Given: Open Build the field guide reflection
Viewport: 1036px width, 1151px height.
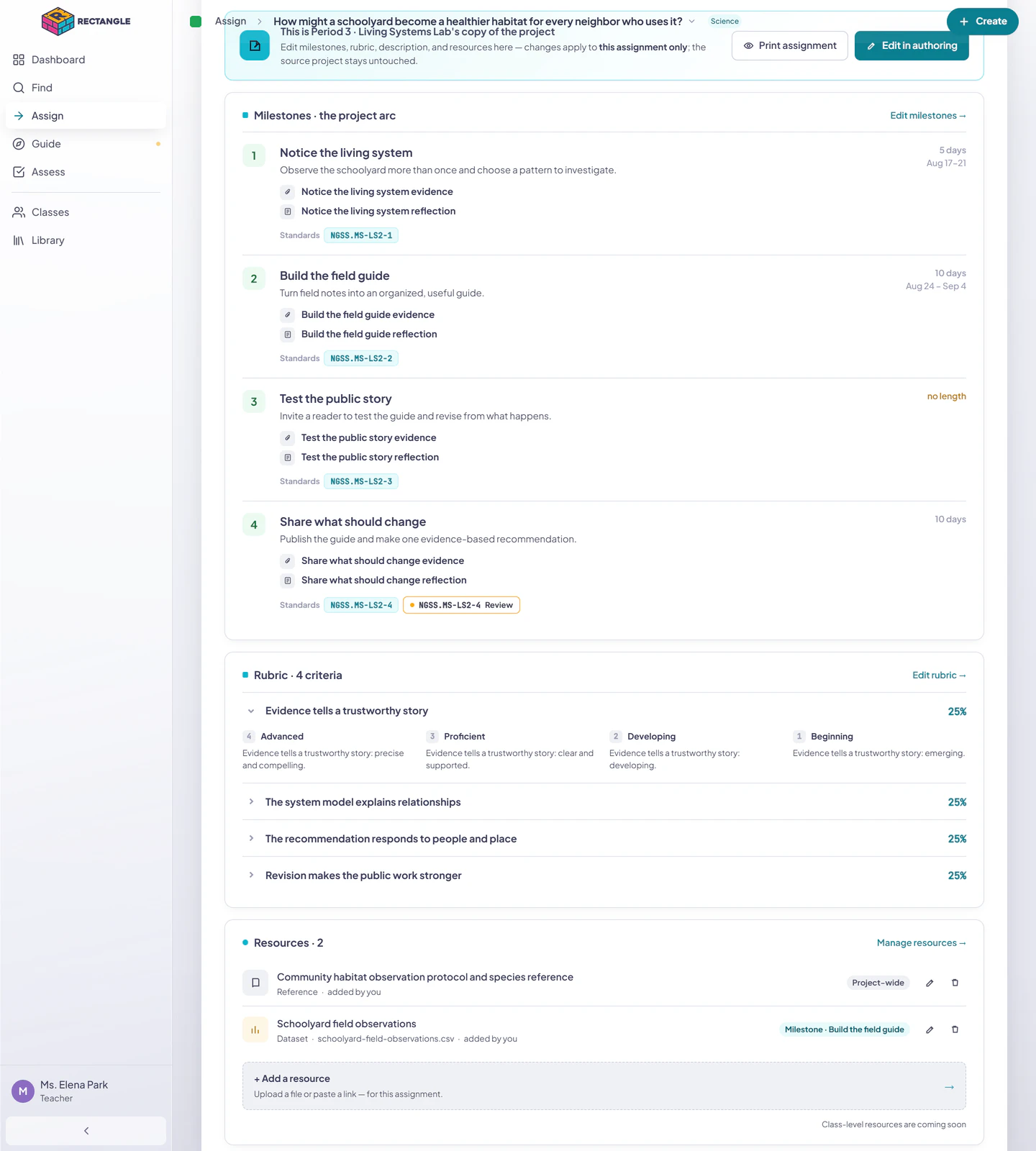Looking at the screenshot, I should coord(369,335).
